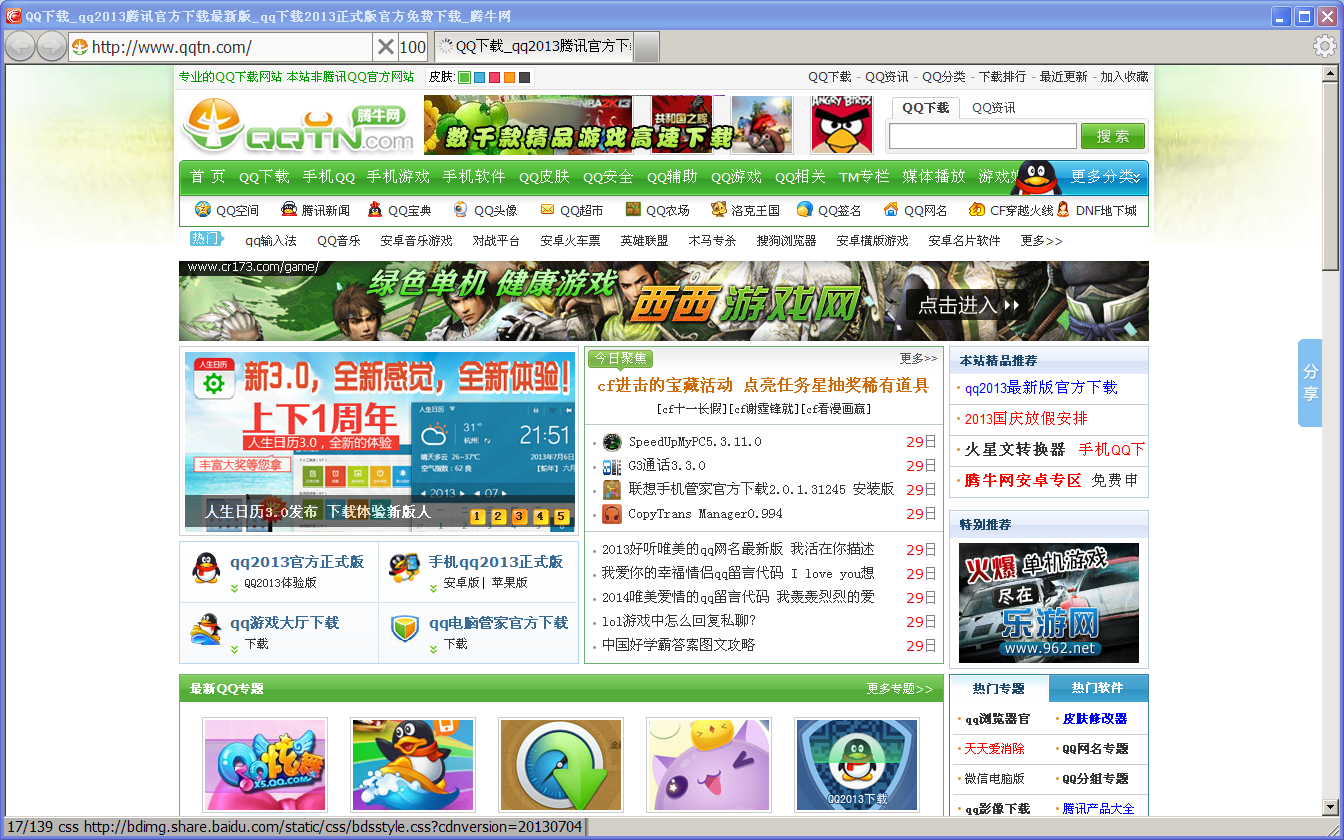Open 首页 in the green navigation bar
1344x840 pixels.
pos(208,177)
